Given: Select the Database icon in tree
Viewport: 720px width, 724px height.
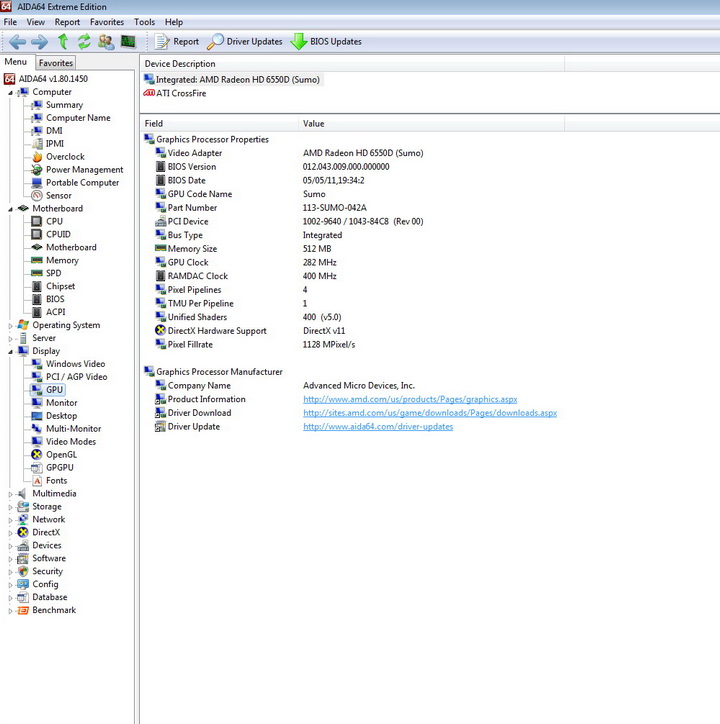Looking at the screenshot, I should pos(23,597).
